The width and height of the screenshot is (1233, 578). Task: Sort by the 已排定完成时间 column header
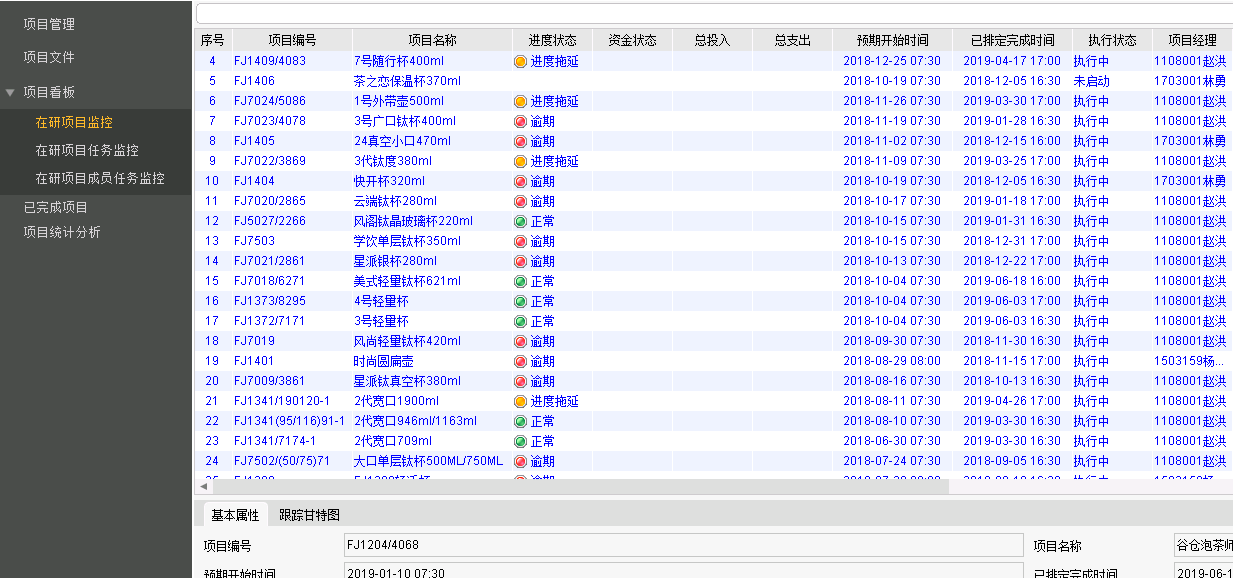(x=1012, y=40)
